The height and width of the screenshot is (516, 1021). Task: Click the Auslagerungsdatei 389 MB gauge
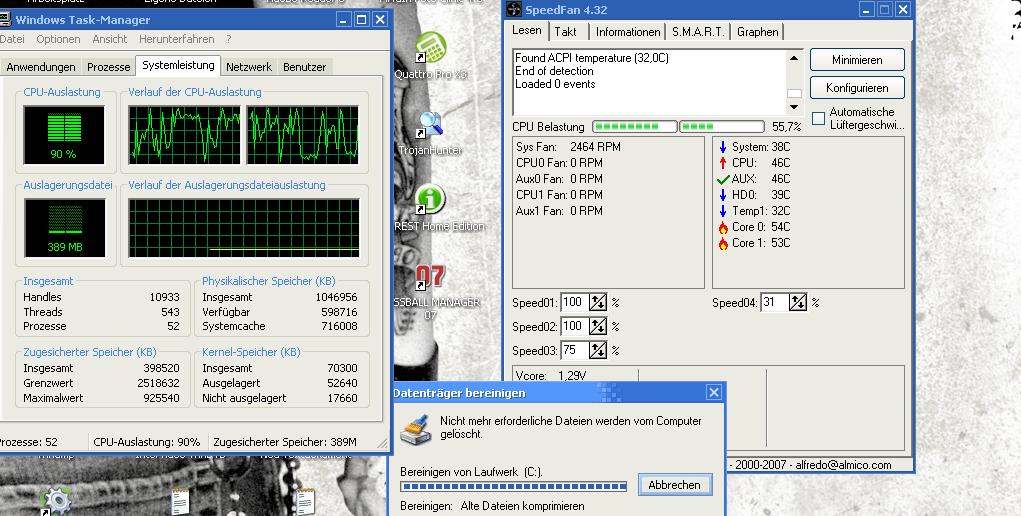click(64, 228)
